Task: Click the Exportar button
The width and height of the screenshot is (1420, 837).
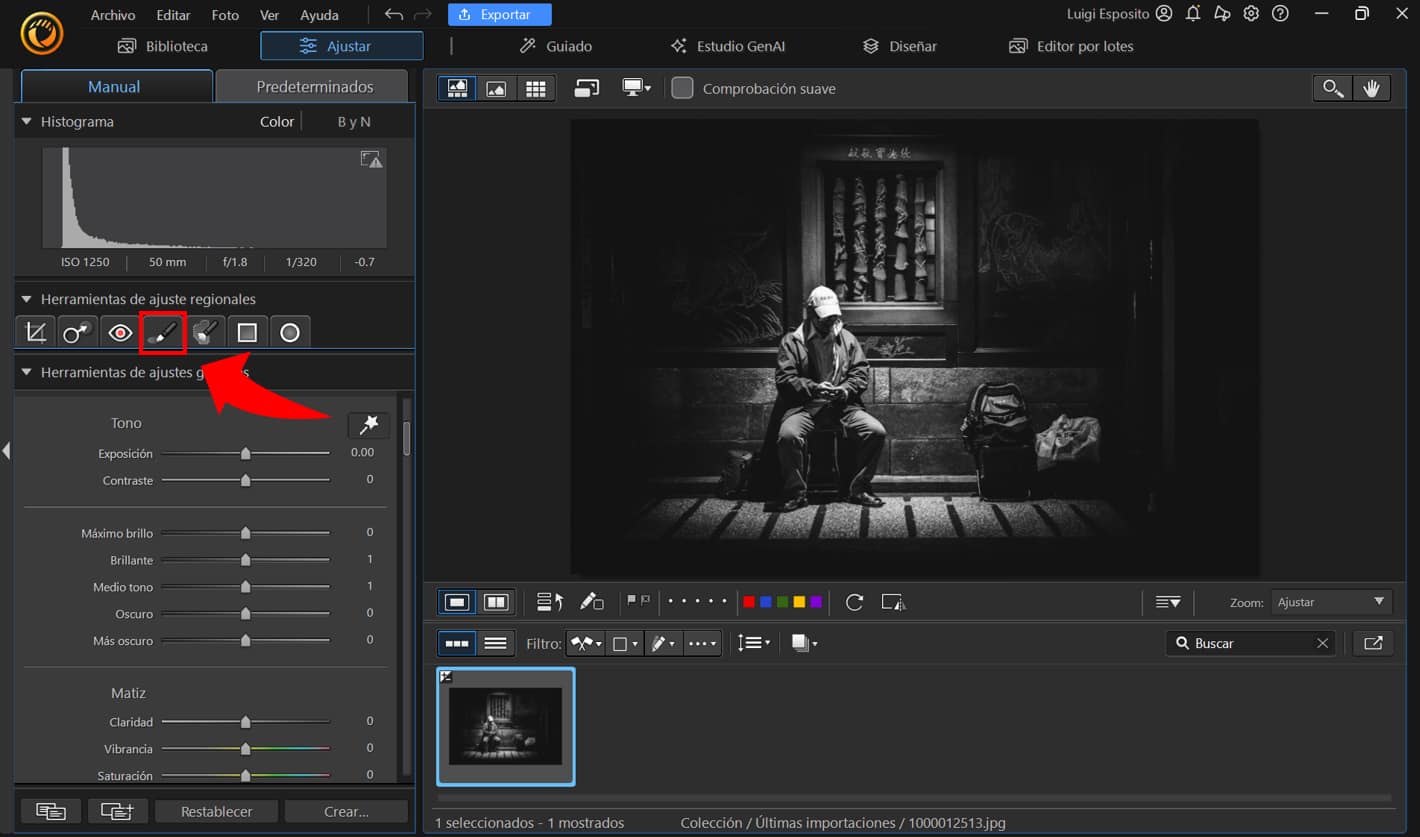Action: 499,14
